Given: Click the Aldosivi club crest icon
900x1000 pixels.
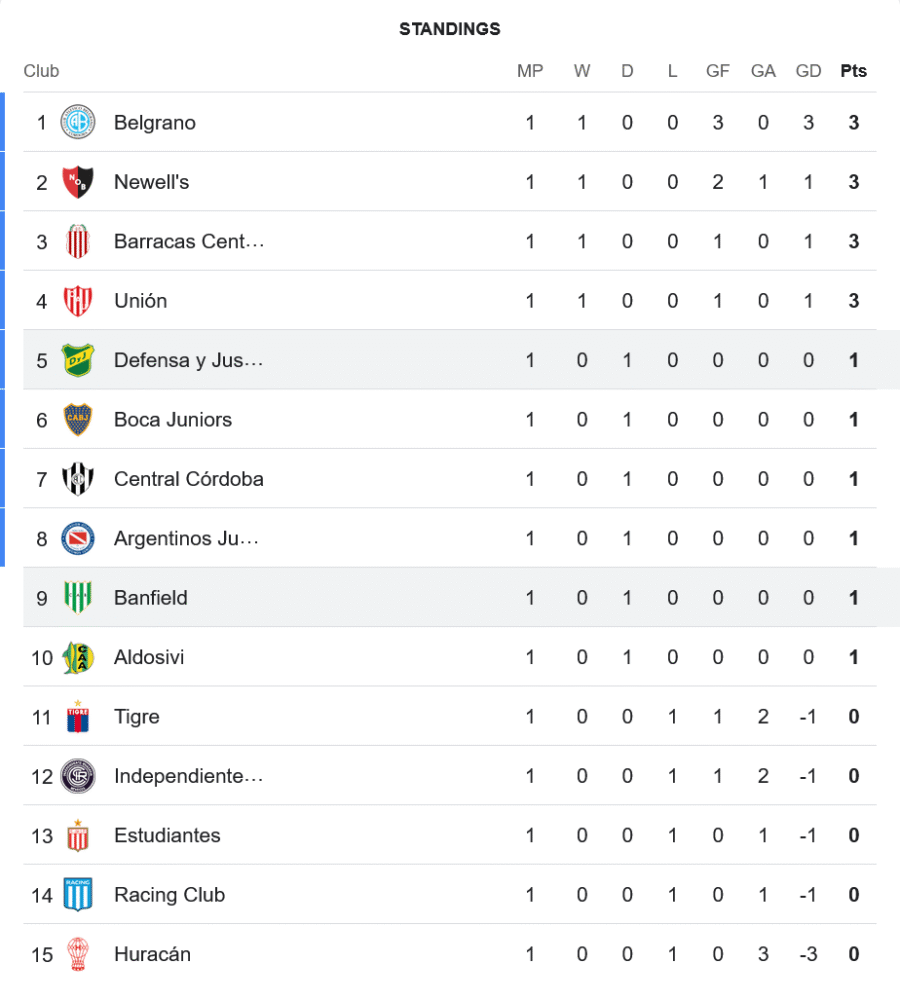Looking at the screenshot, I should click(78, 658).
